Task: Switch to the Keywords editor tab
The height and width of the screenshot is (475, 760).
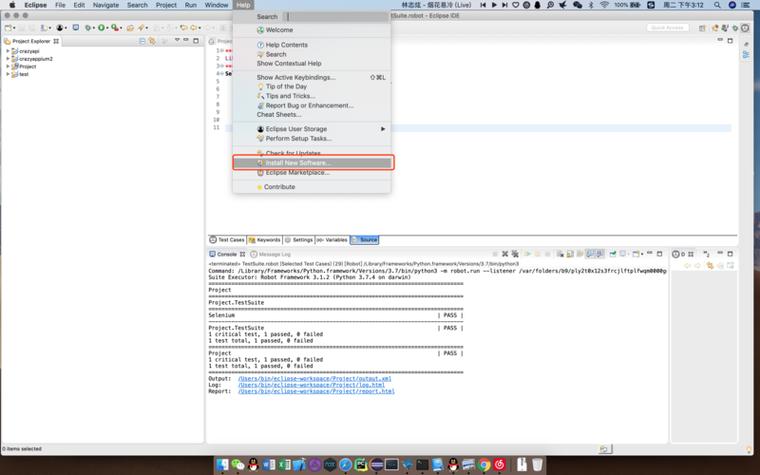Action: (x=266, y=240)
